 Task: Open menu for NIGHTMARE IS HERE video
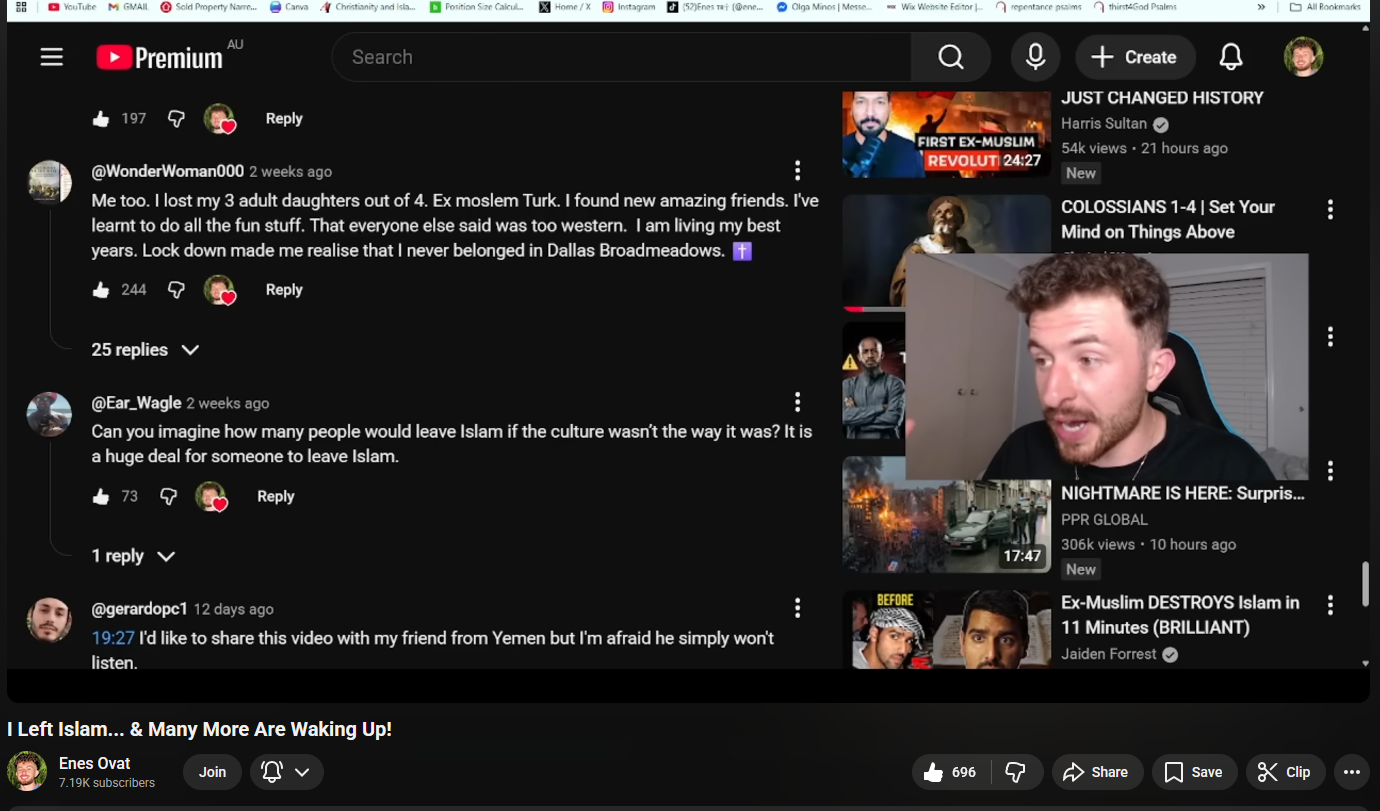[x=1330, y=470]
